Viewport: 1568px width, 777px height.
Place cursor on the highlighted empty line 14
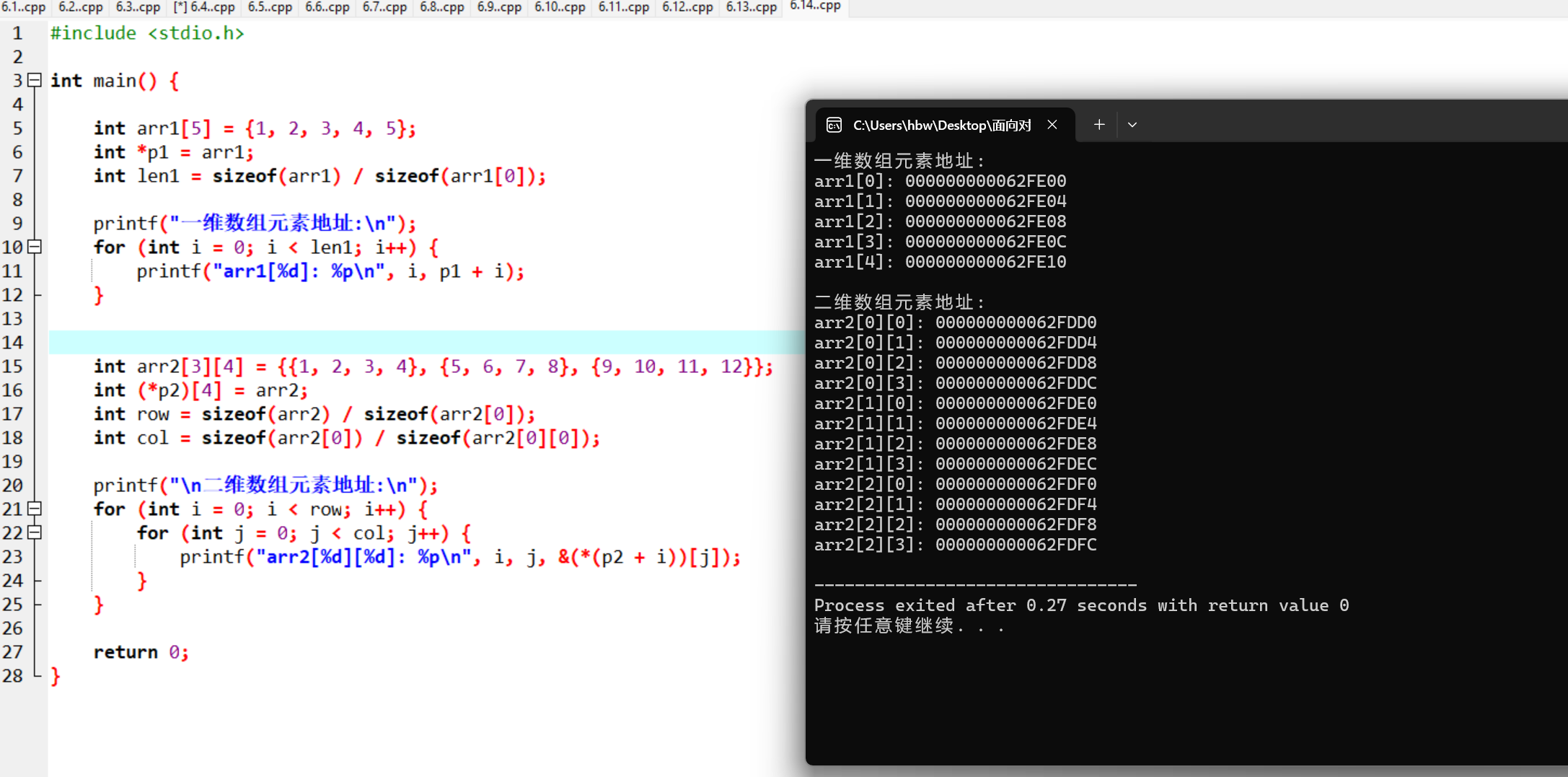(426, 343)
